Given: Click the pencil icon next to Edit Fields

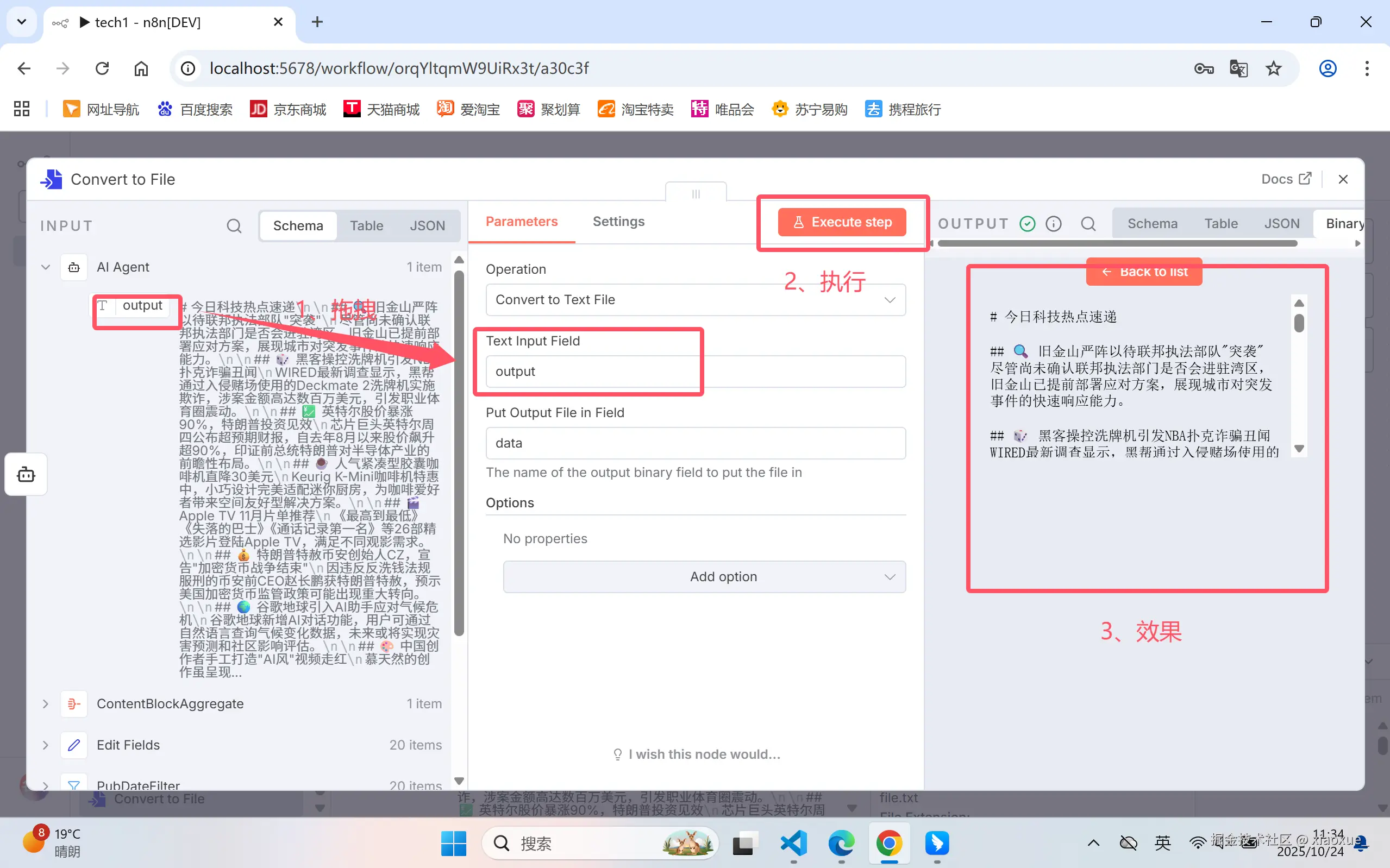Looking at the screenshot, I should [x=73, y=745].
